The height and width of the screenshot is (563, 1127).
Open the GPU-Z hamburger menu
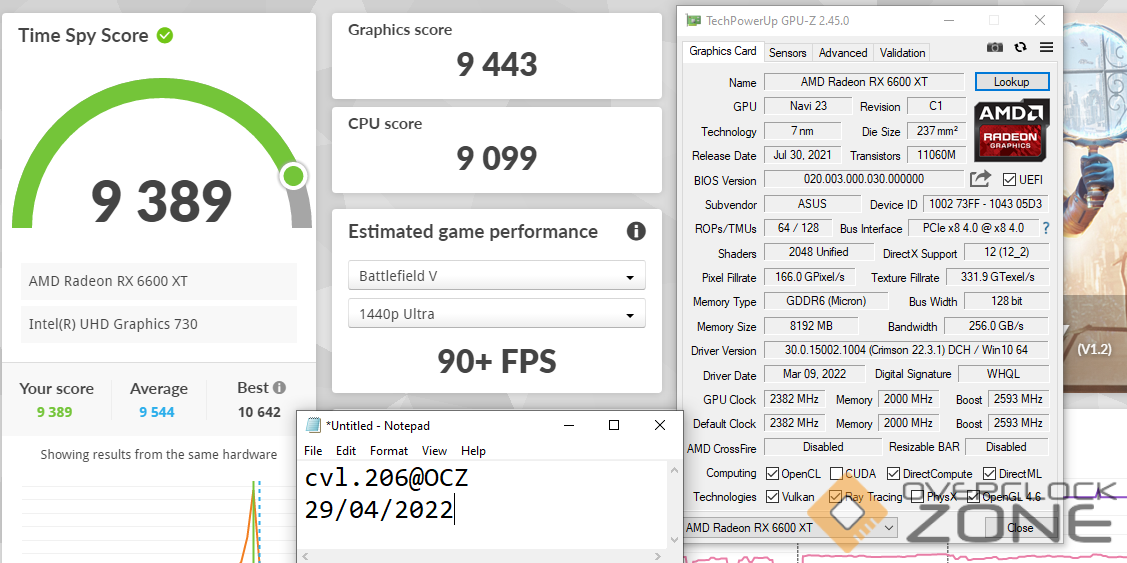pos(1046,47)
